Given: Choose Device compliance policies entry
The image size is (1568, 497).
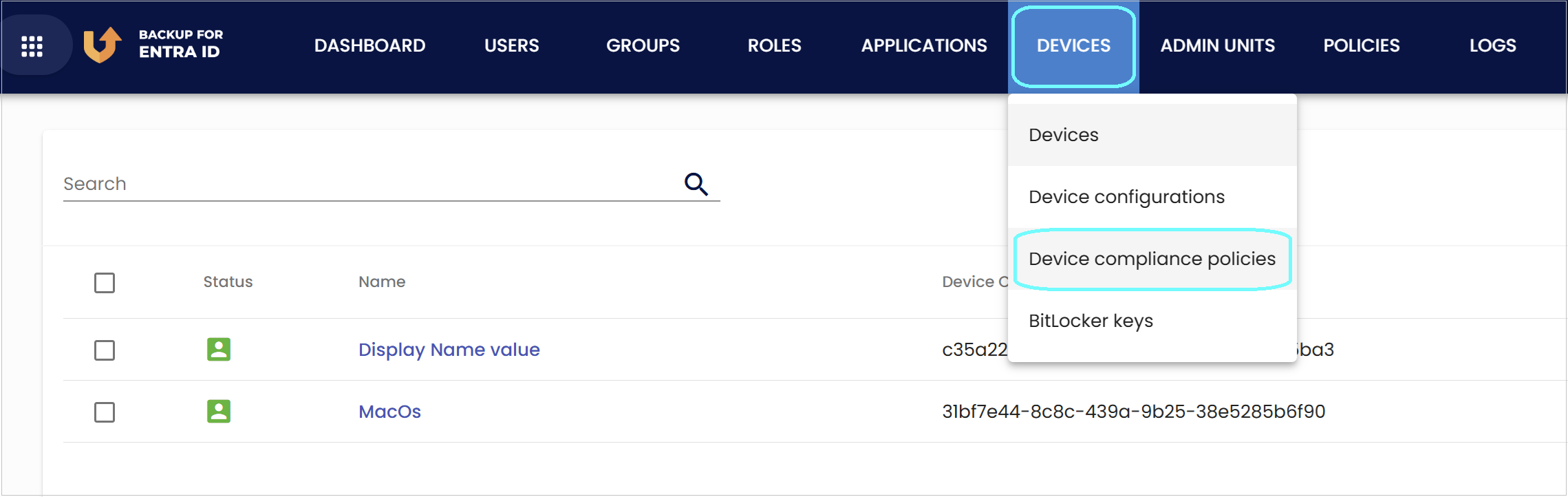Looking at the screenshot, I should (1152, 259).
